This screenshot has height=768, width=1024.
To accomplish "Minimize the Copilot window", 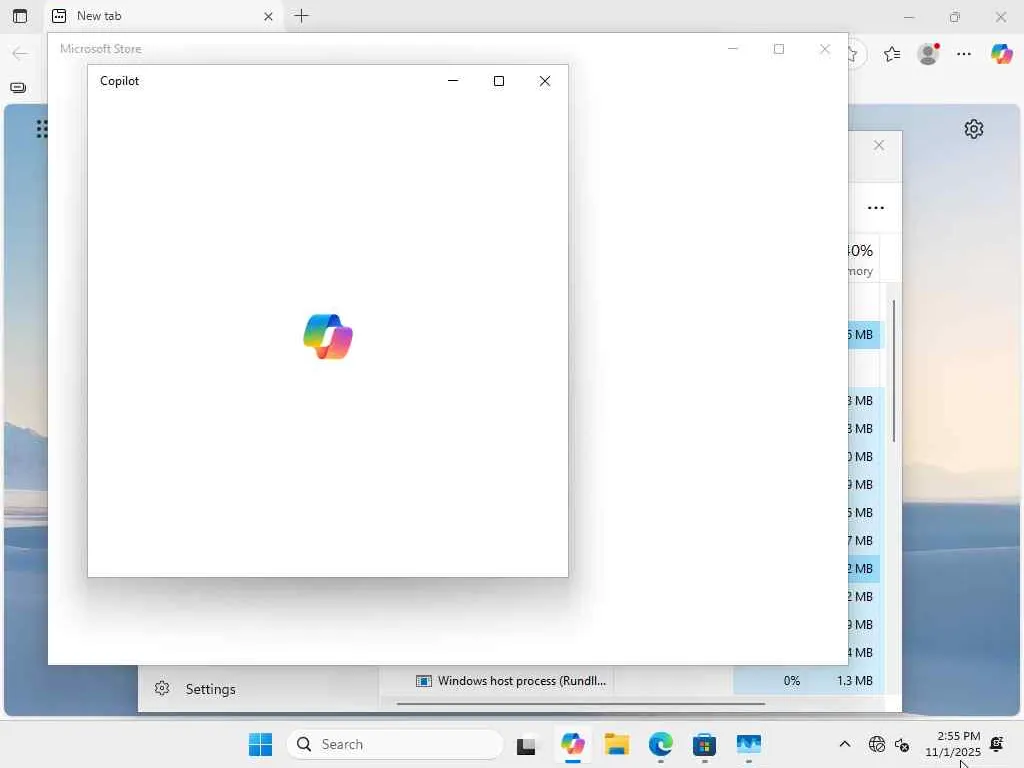I will [x=453, y=81].
